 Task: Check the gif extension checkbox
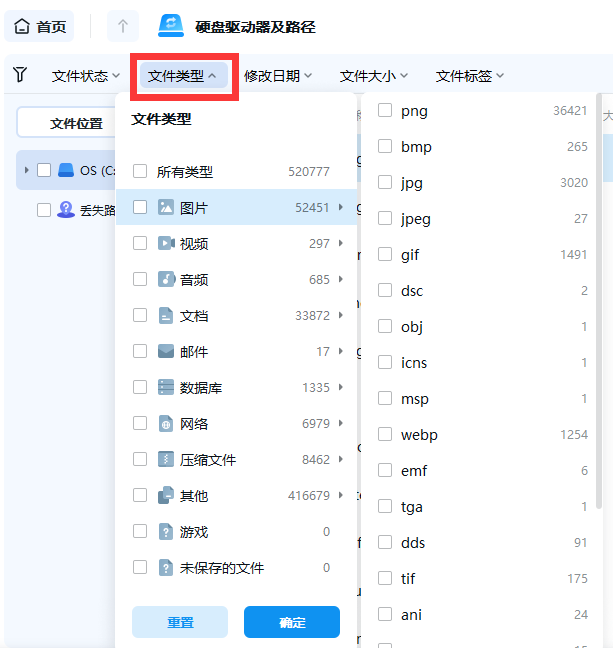click(385, 254)
